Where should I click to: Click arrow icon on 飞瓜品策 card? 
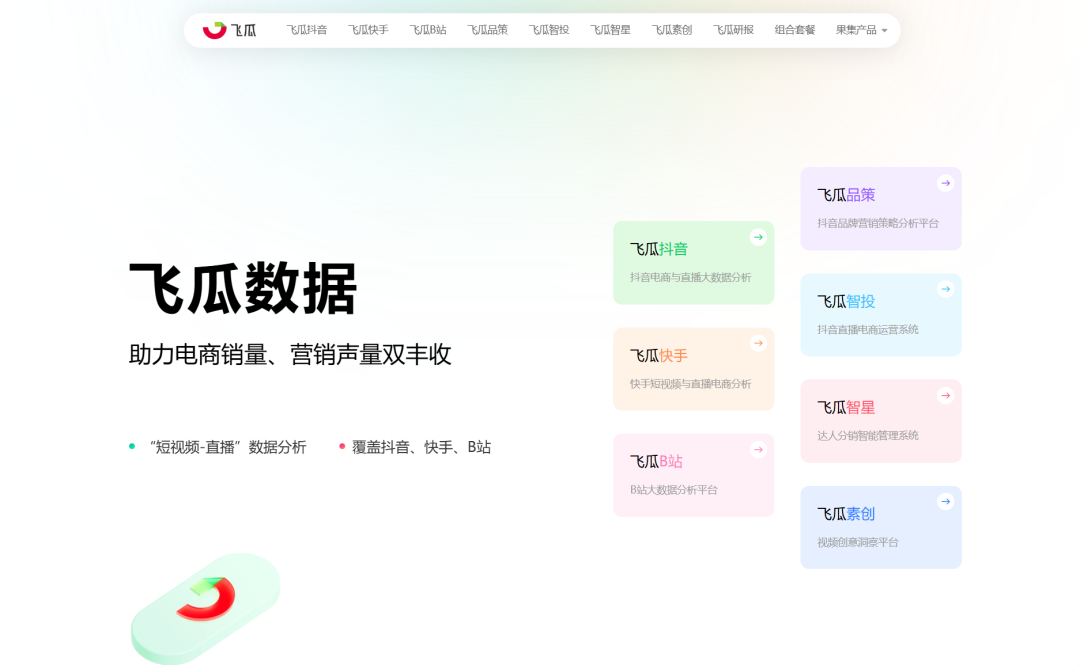pos(945,183)
